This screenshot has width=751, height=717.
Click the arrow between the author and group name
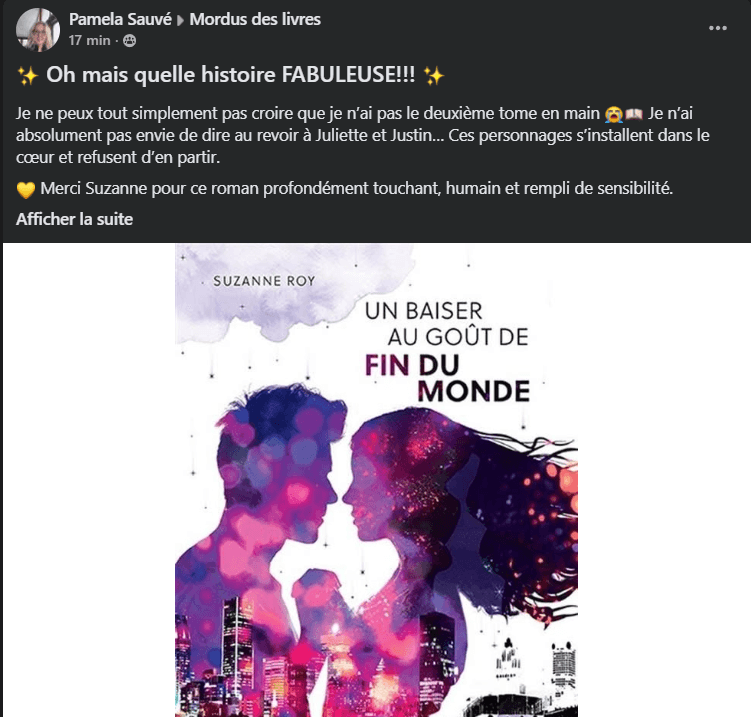(x=180, y=21)
